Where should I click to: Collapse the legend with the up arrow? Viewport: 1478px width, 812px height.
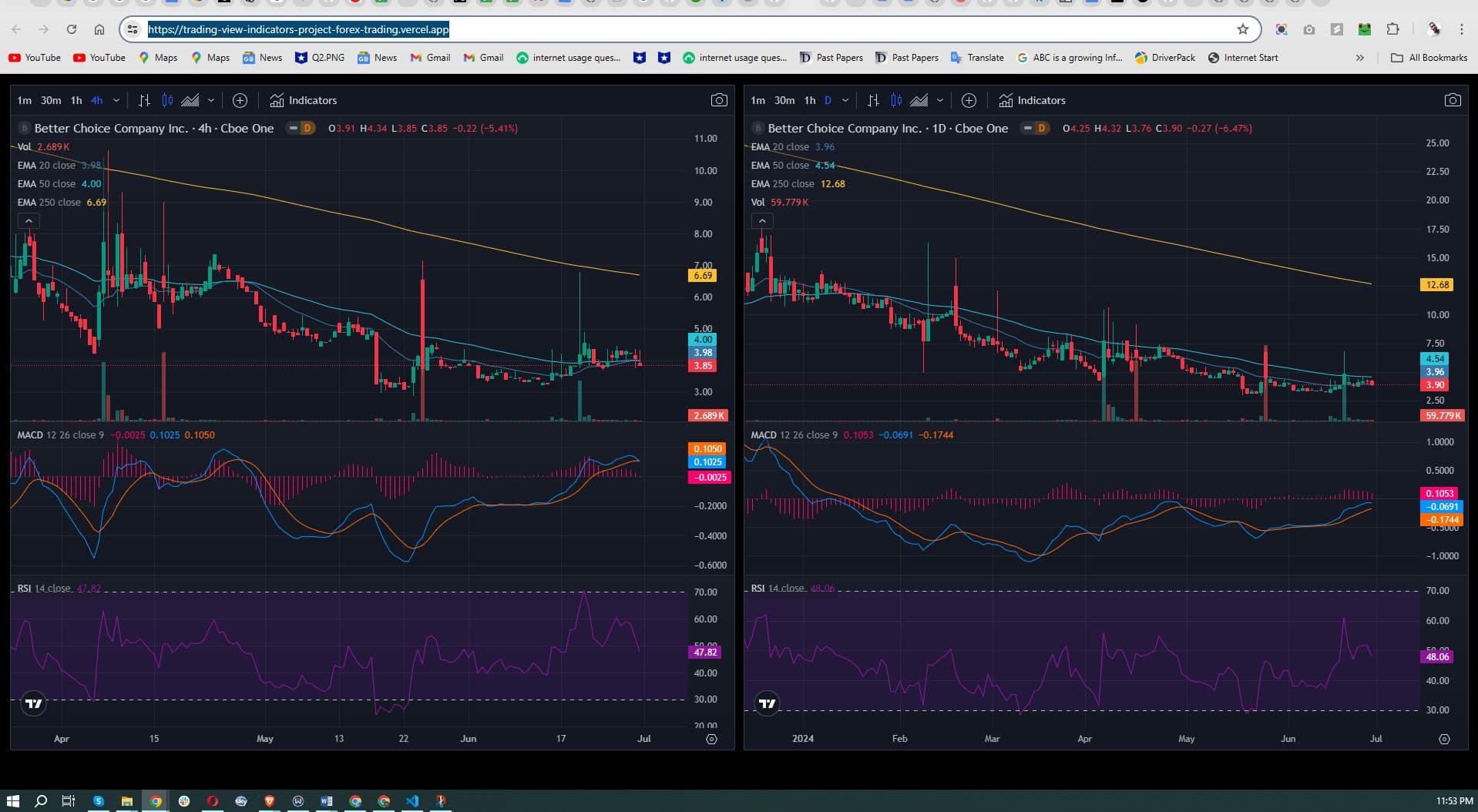pyautogui.click(x=29, y=220)
